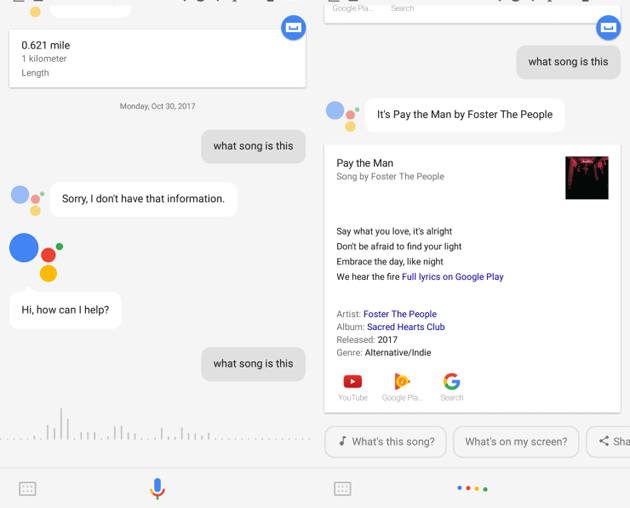
Task: Tap the 0.621 mile conversion card
Action: pos(157,58)
